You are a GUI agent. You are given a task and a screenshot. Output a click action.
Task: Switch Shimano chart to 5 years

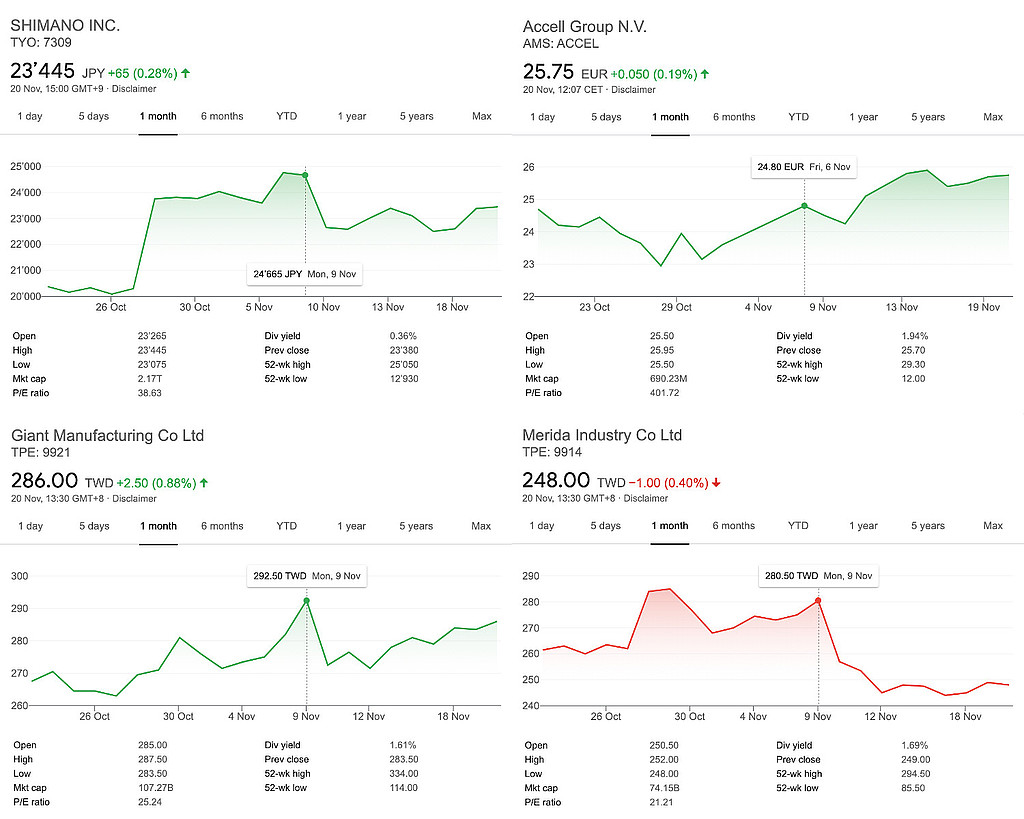(416, 116)
